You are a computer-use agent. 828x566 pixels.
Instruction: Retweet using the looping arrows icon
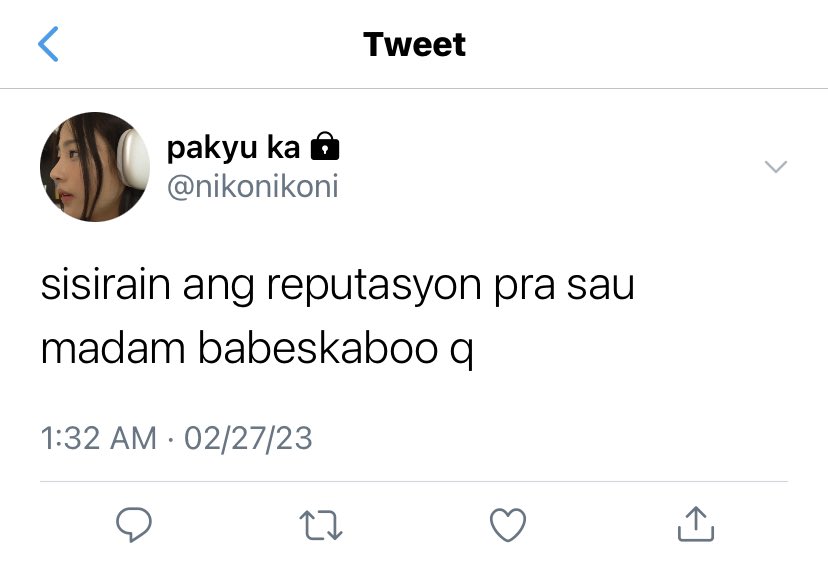tap(321, 524)
